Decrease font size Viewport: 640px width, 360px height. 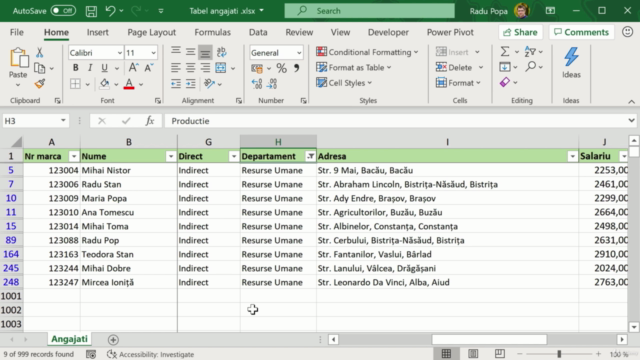(149, 68)
